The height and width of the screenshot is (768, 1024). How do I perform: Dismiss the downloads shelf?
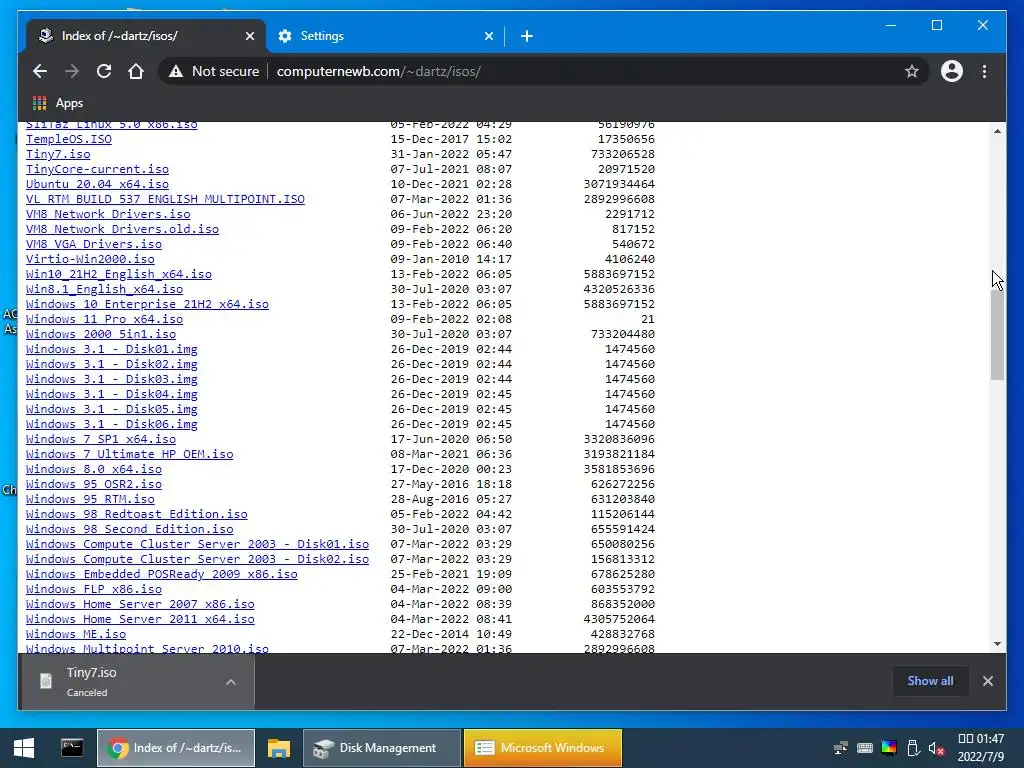click(987, 681)
